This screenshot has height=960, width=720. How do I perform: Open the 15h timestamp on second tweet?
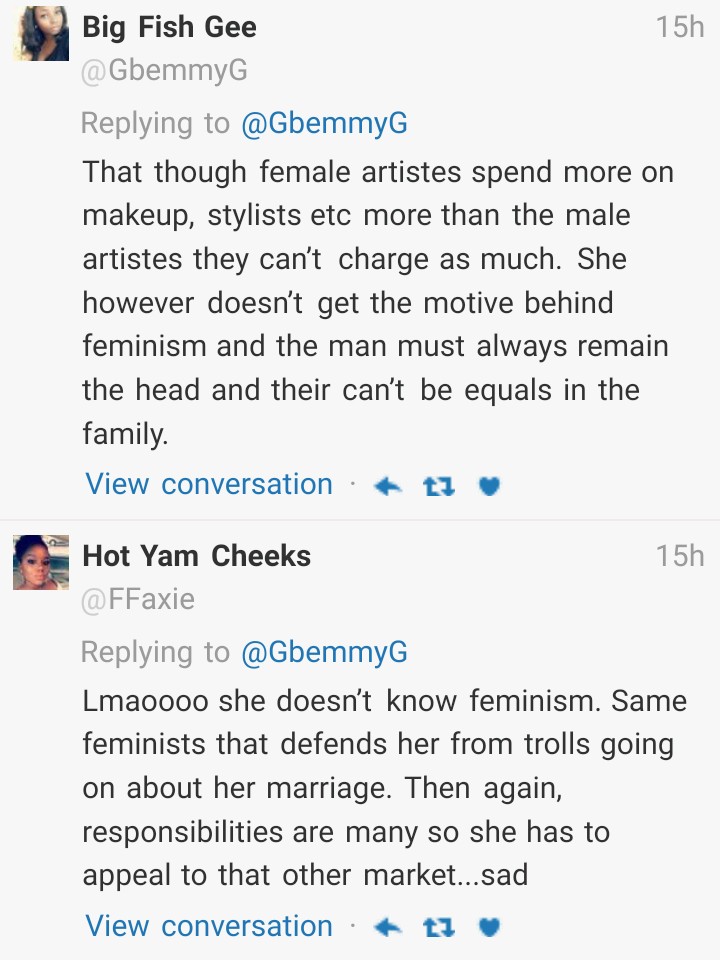(680, 556)
